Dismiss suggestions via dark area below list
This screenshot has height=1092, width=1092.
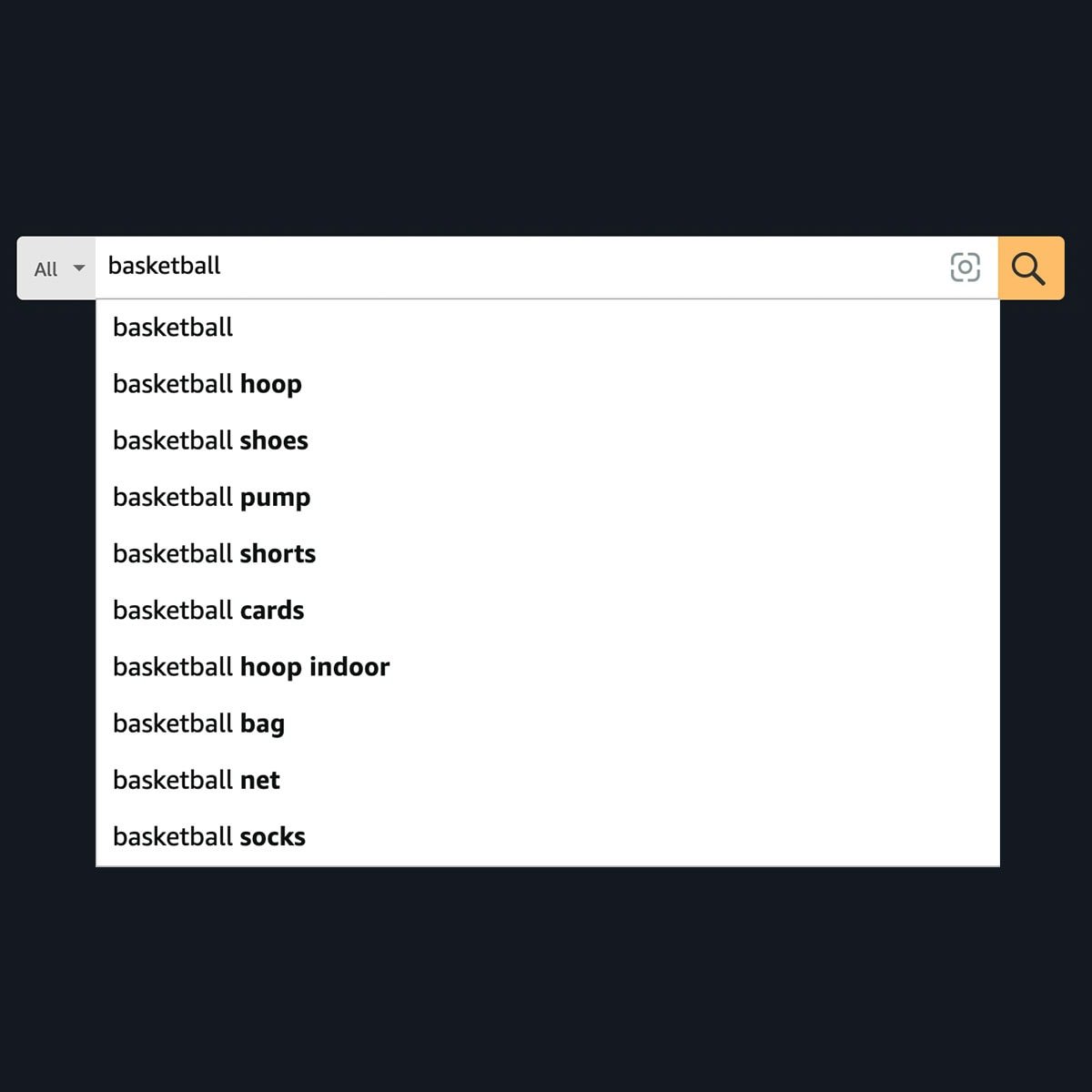coord(546,974)
